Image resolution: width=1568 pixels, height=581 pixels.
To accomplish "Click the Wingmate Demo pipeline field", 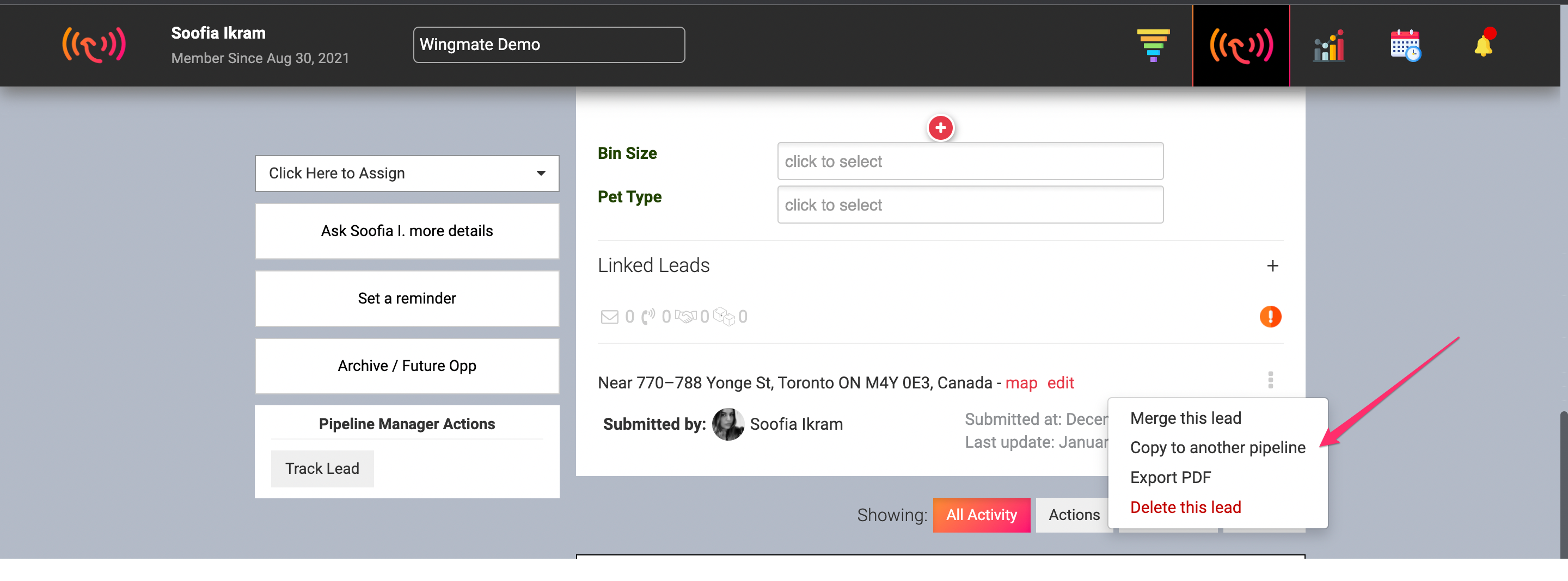I will click(549, 45).
